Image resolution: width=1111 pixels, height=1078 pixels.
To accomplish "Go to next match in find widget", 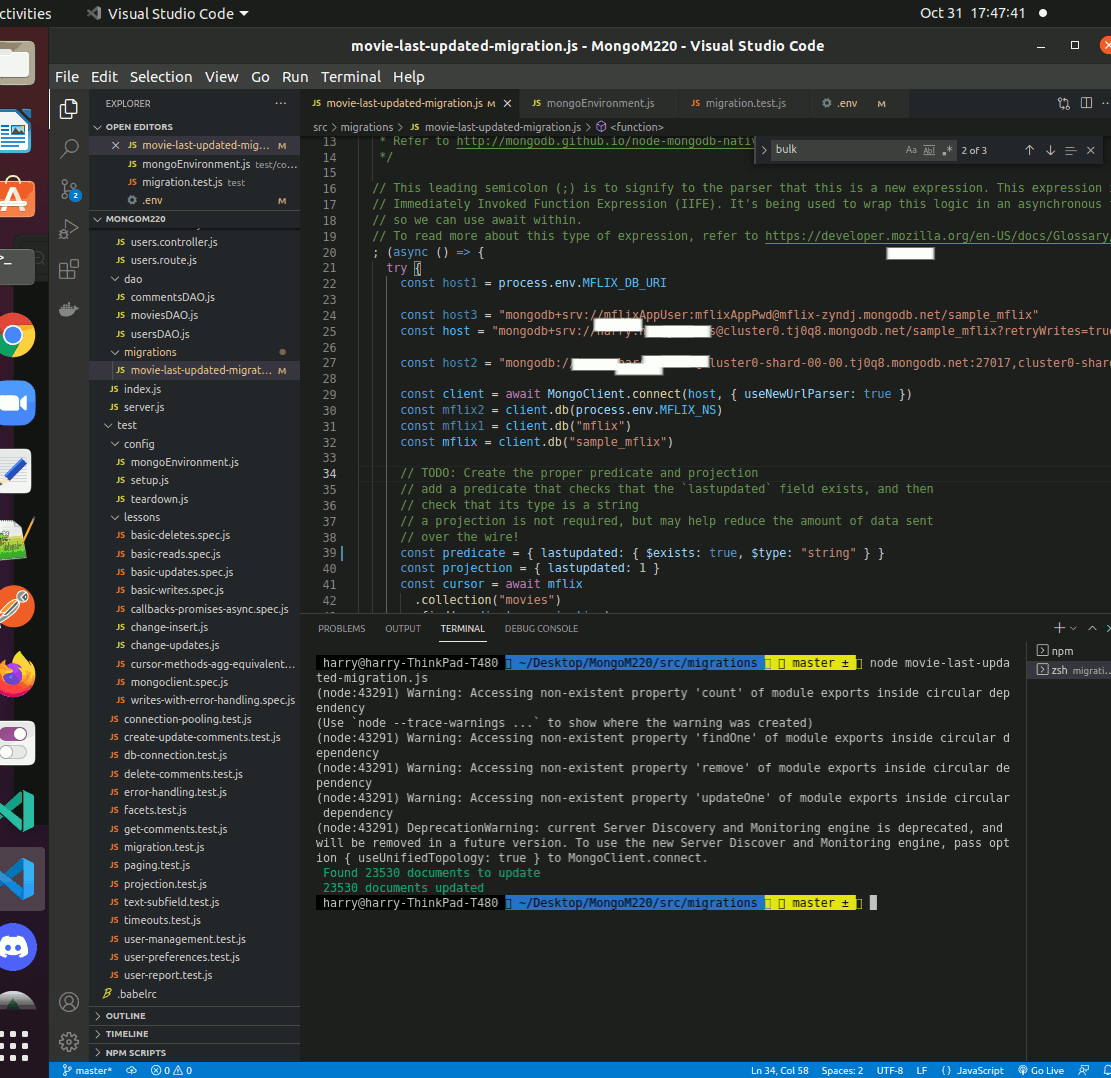I will tap(1050, 150).
